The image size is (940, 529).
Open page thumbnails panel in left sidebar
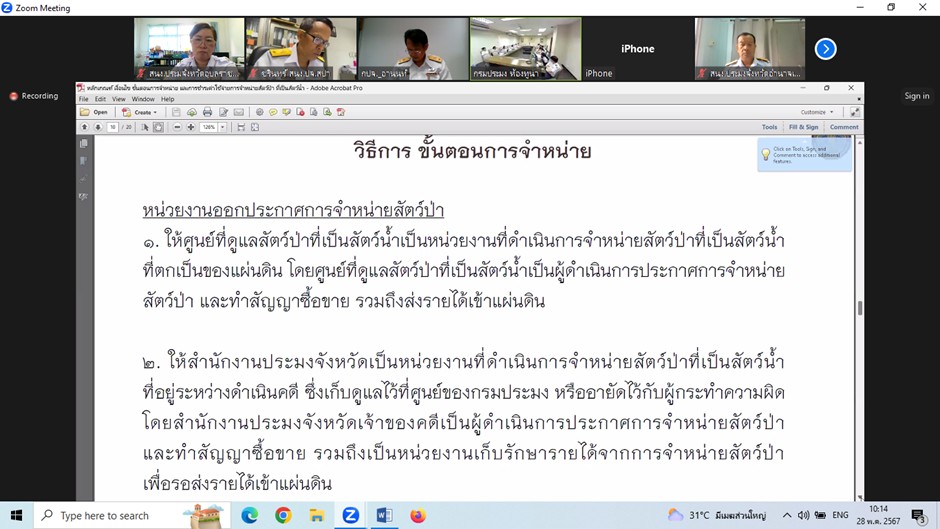(84, 144)
